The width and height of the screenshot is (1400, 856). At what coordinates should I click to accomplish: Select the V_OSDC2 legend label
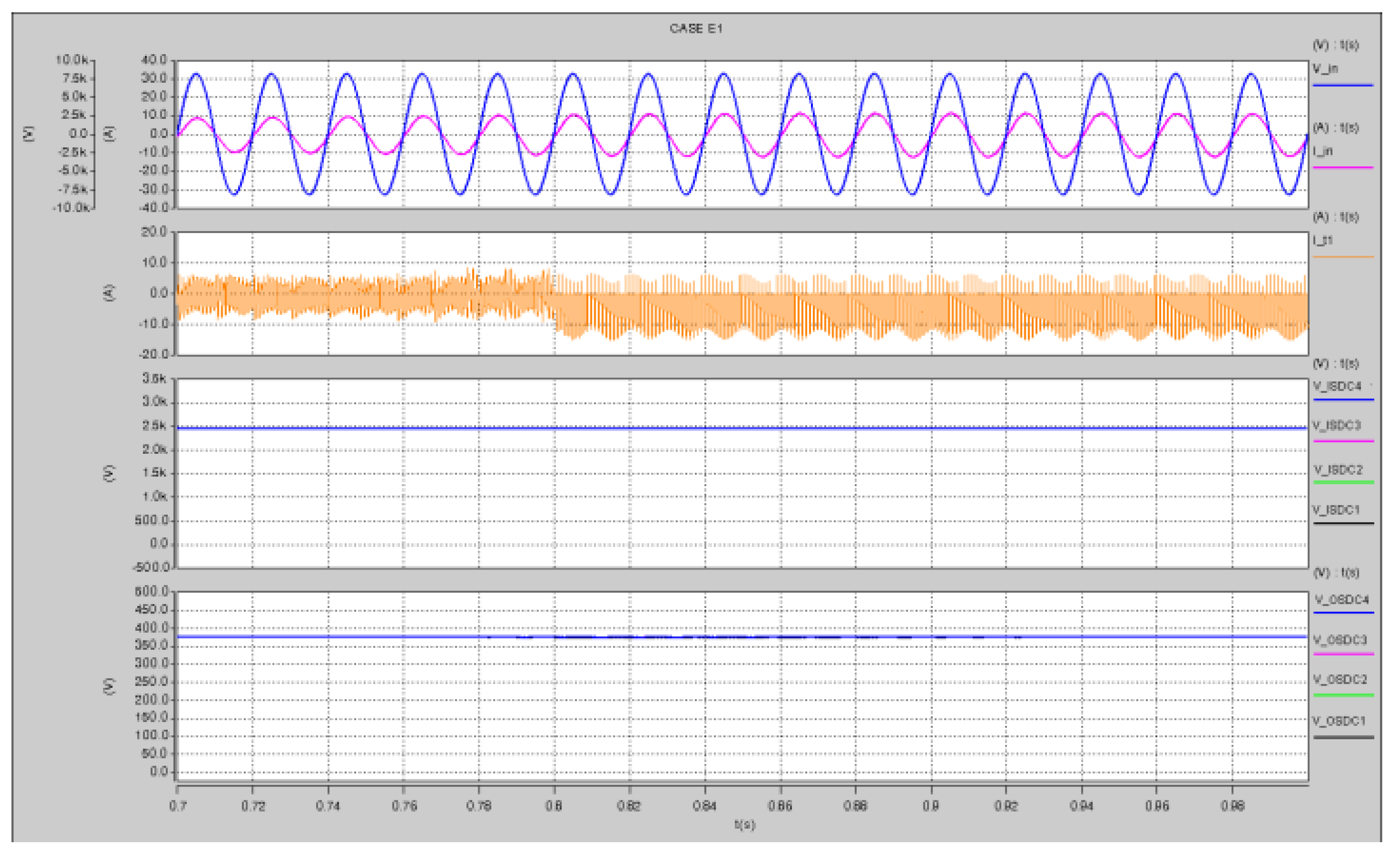pyautogui.click(x=1340, y=680)
